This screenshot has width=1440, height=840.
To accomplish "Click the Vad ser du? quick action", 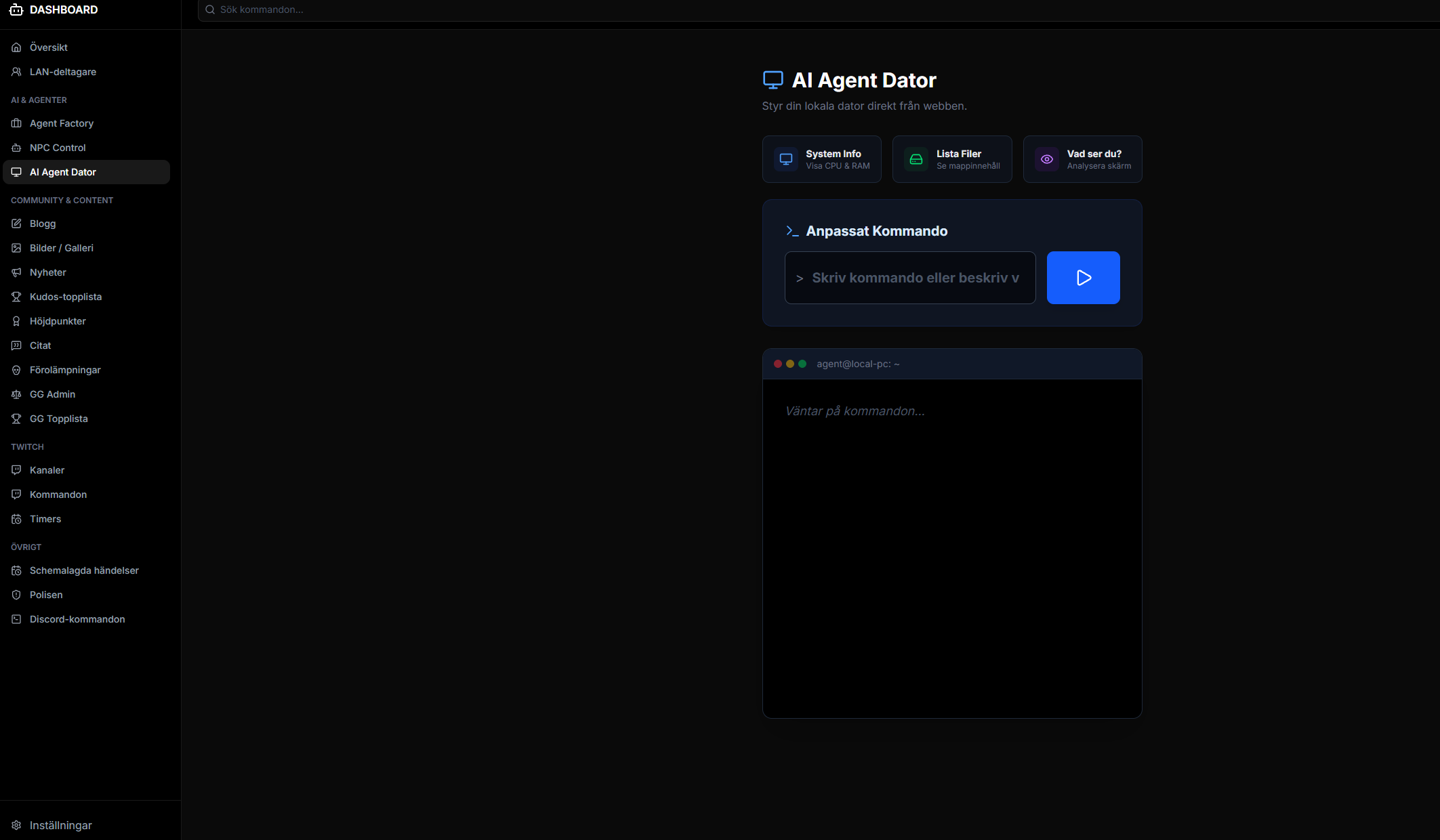I will point(1082,159).
